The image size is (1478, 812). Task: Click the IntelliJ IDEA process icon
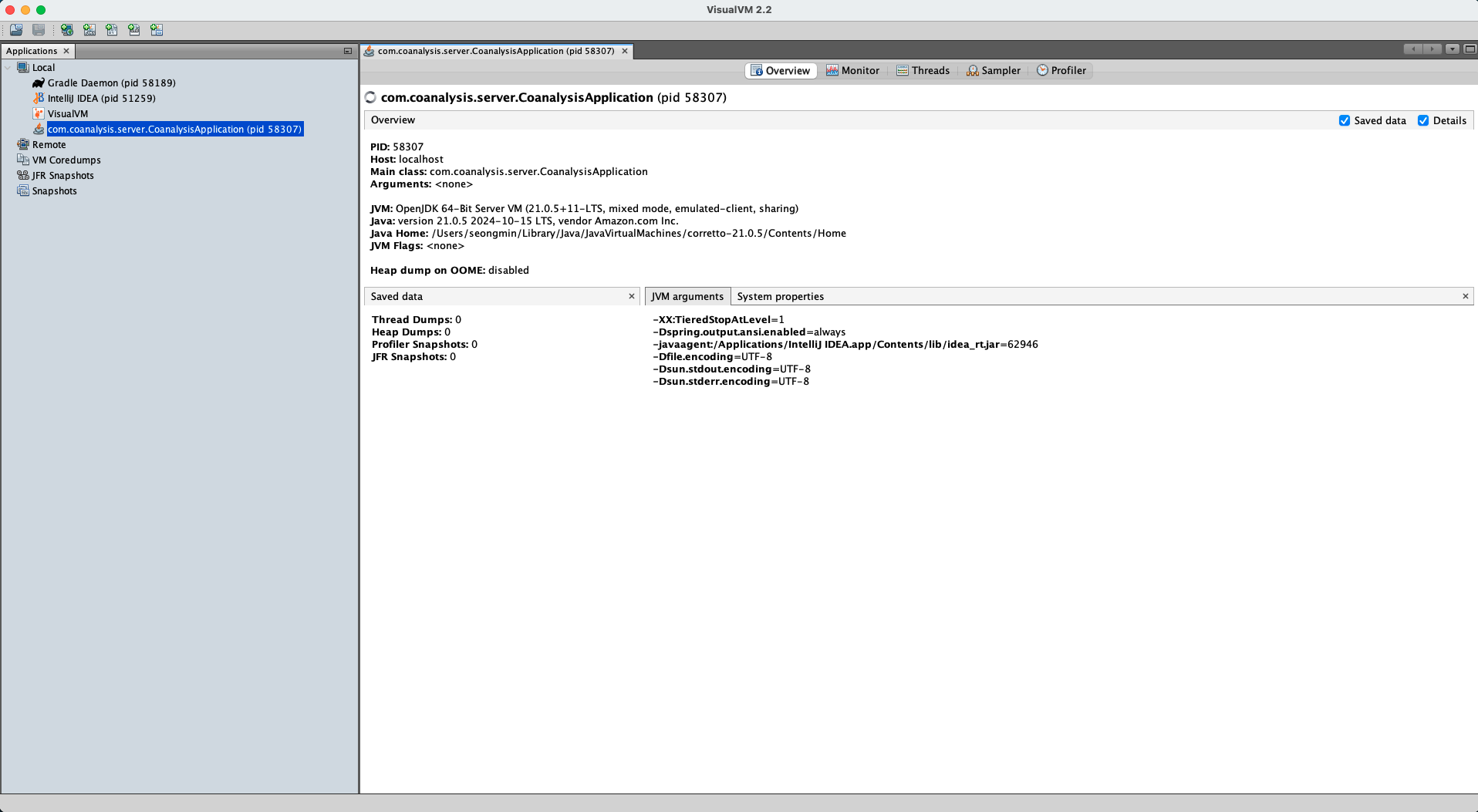pos(39,99)
